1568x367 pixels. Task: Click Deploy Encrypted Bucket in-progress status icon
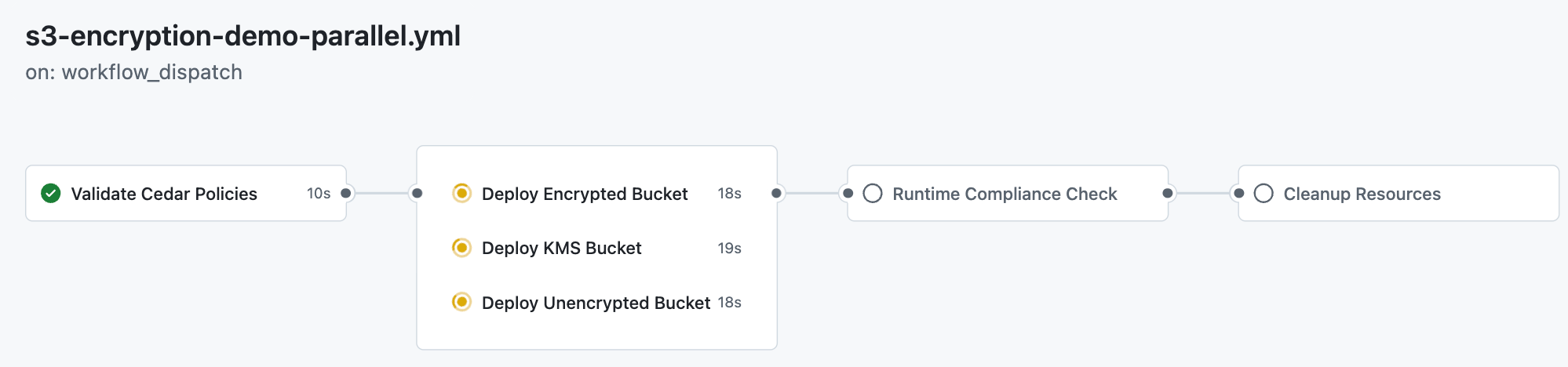[x=461, y=193]
